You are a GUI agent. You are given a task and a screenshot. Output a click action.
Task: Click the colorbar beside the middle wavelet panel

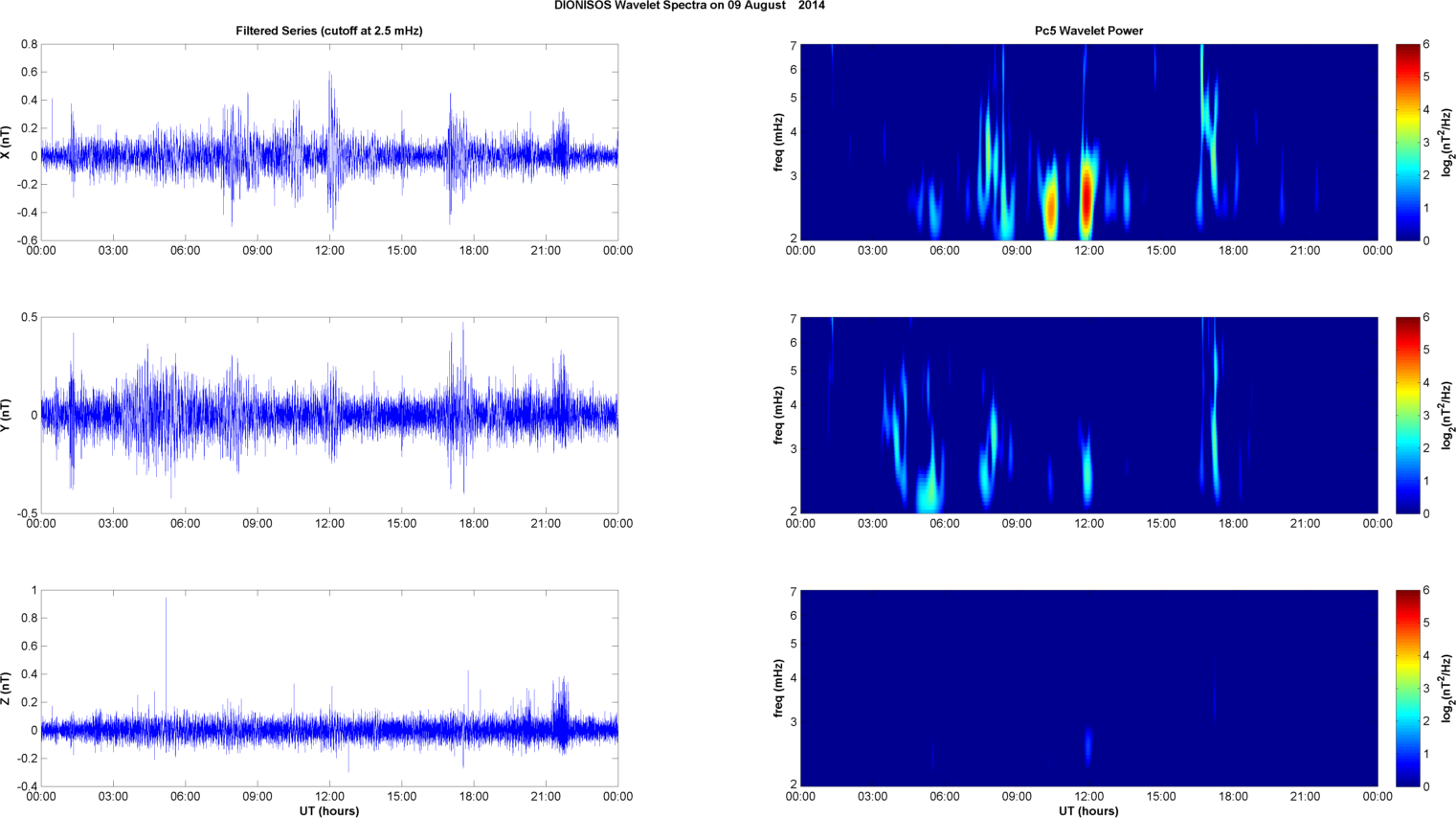pyautogui.click(x=1407, y=415)
